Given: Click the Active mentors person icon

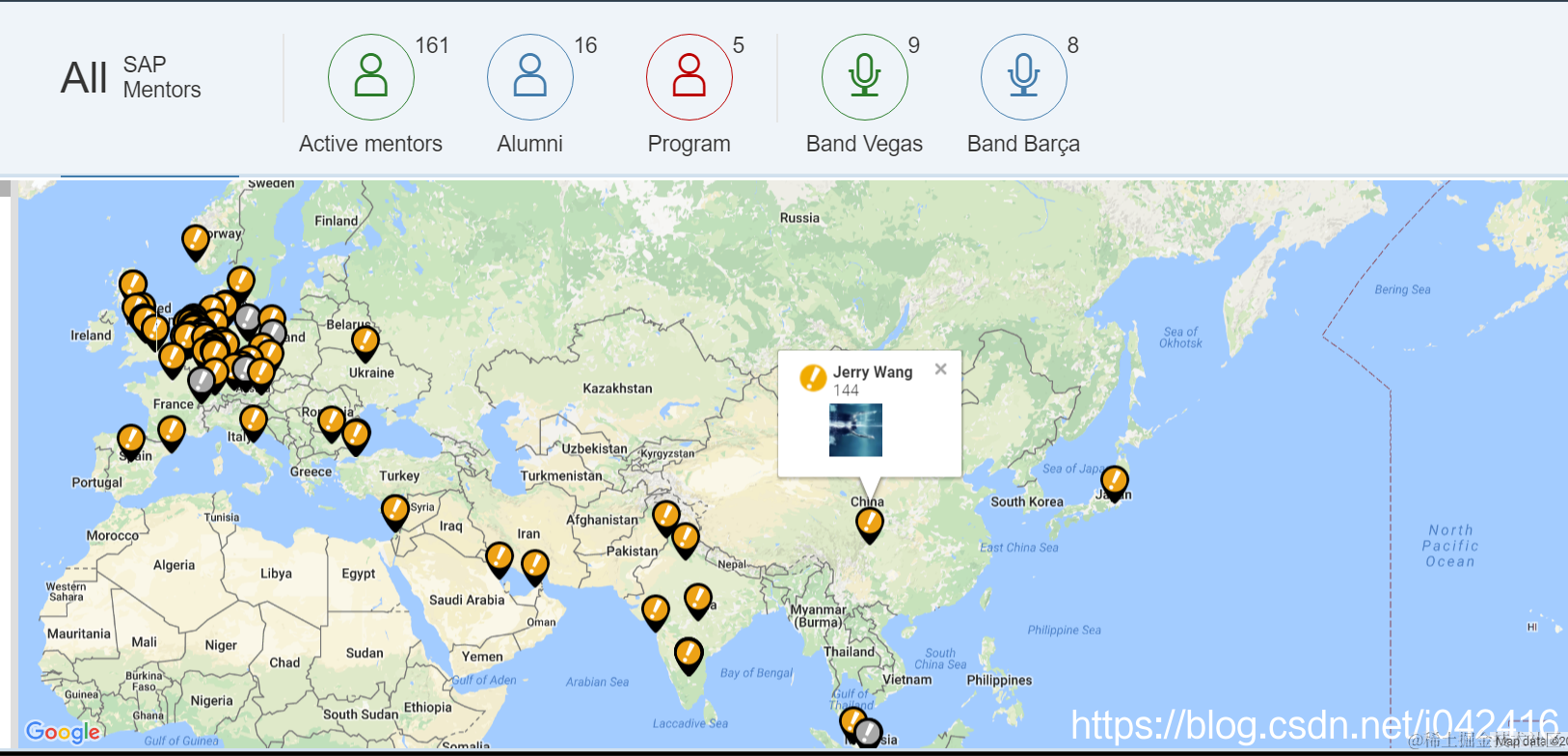Looking at the screenshot, I should coord(371,77).
